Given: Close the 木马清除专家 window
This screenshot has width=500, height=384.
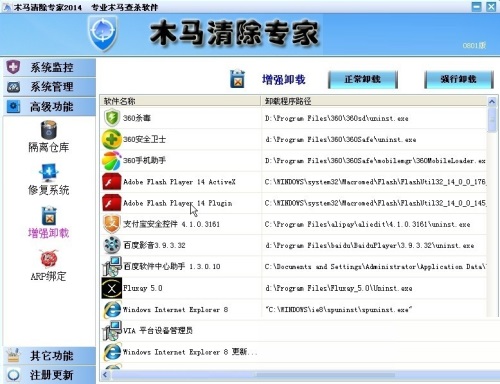Looking at the screenshot, I should pyautogui.click(x=491, y=6).
